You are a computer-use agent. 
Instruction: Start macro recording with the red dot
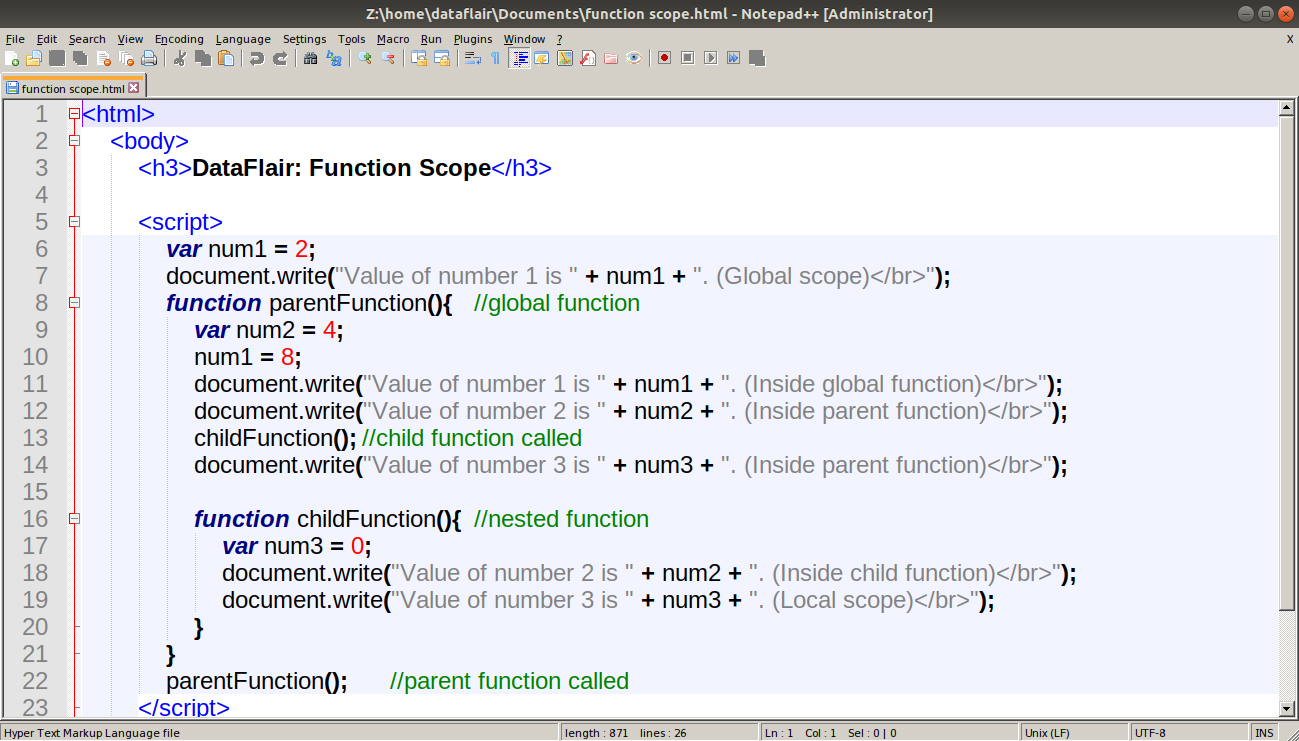tap(665, 58)
